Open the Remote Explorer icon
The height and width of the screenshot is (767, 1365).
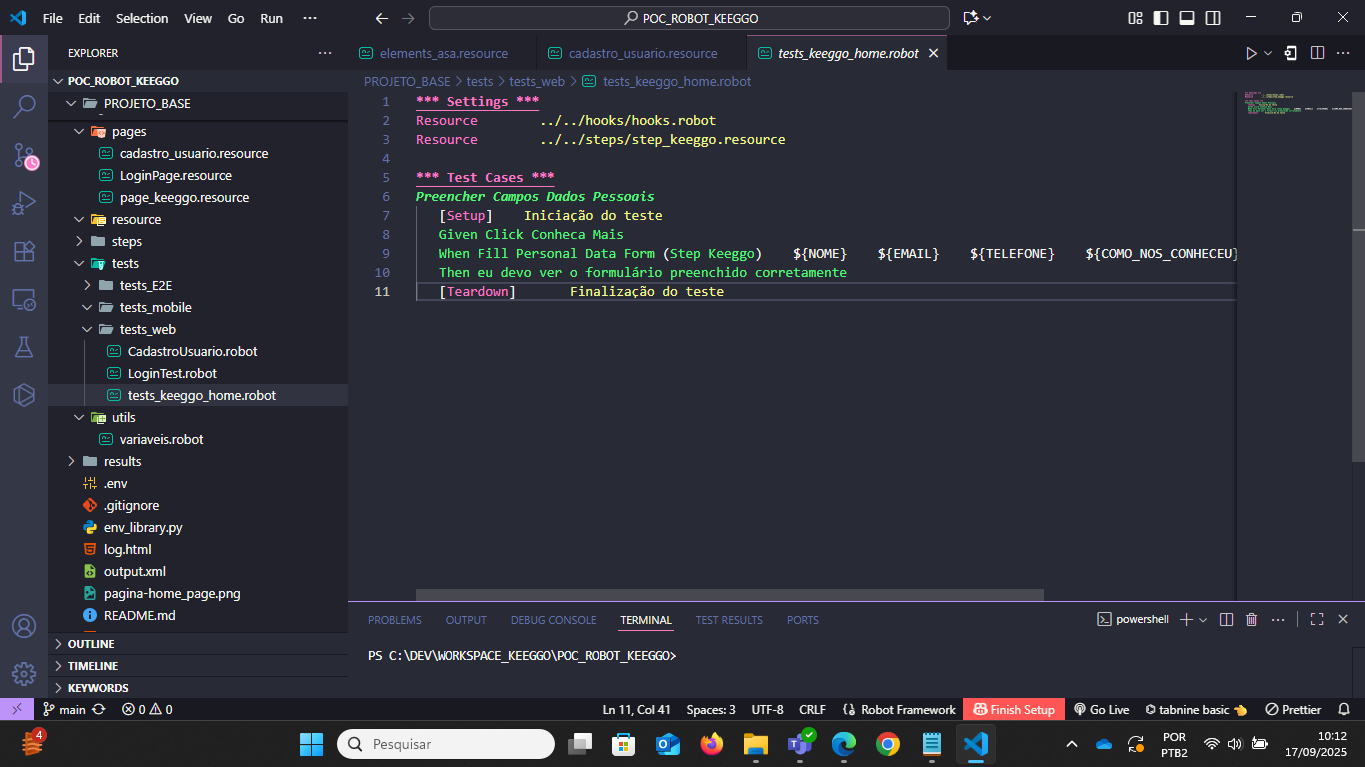[24, 299]
